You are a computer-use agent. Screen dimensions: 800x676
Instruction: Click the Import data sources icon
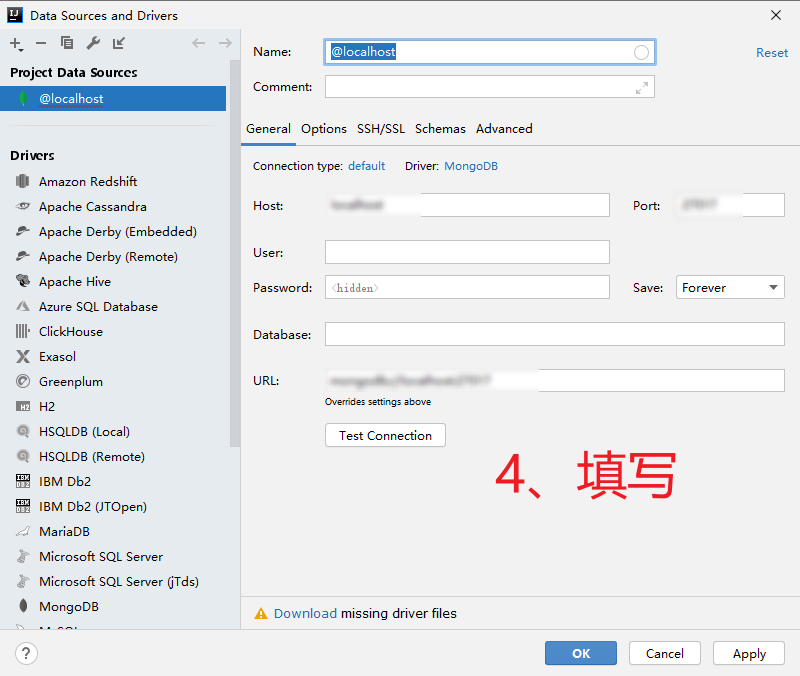coord(118,44)
